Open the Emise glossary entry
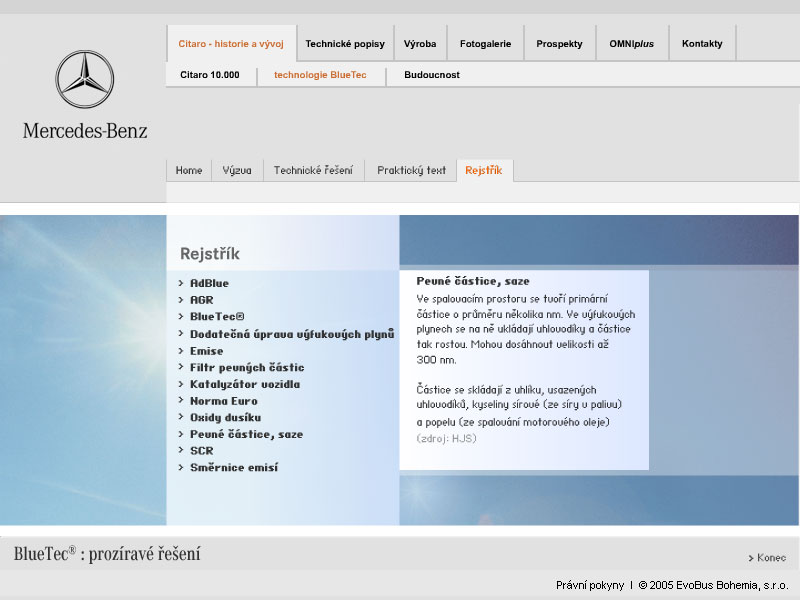800x600 pixels. click(207, 351)
